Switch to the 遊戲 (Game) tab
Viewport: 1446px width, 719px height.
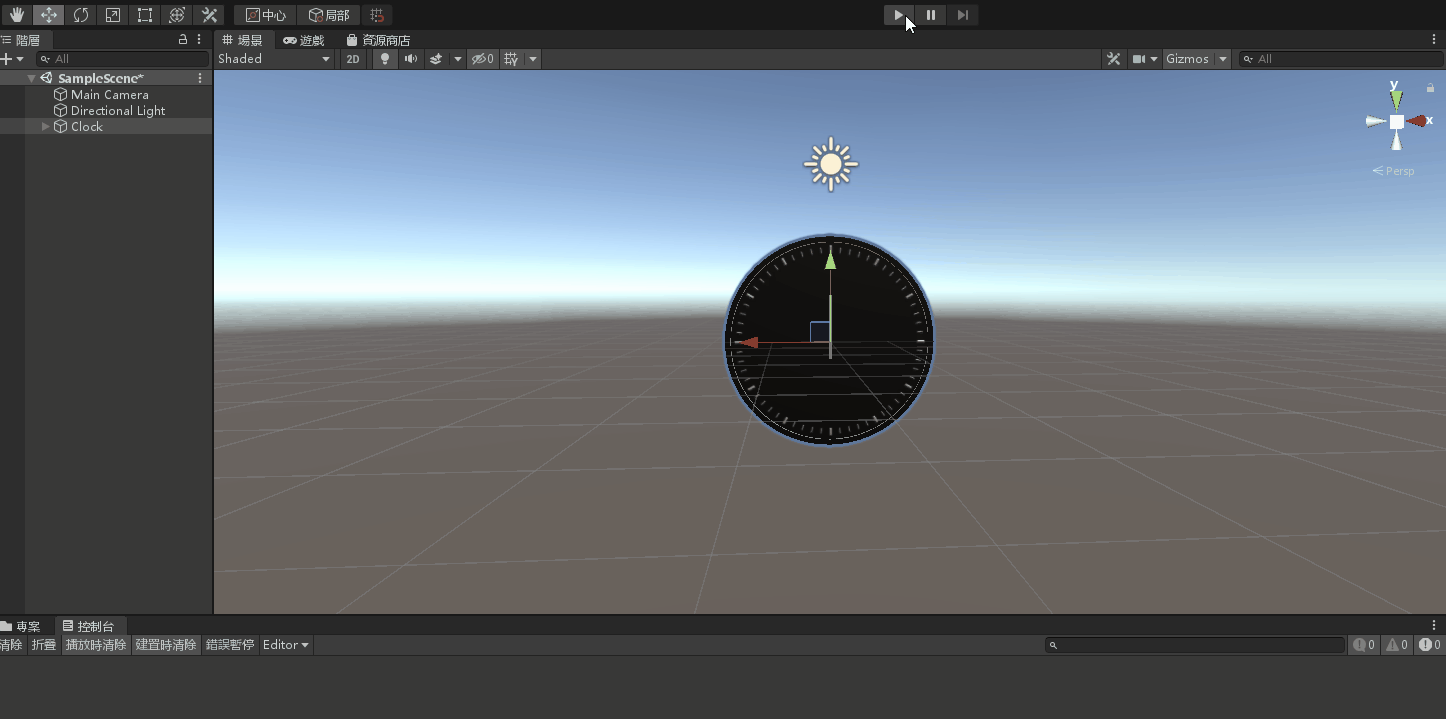pyautogui.click(x=304, y=40)
